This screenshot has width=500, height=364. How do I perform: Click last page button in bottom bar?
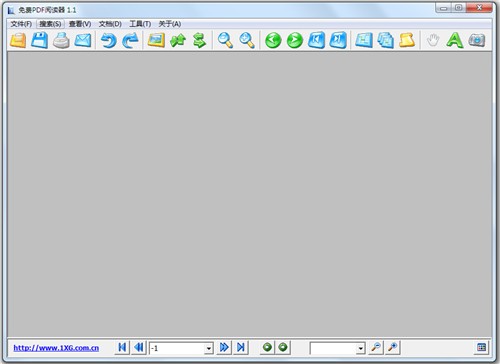241,348
